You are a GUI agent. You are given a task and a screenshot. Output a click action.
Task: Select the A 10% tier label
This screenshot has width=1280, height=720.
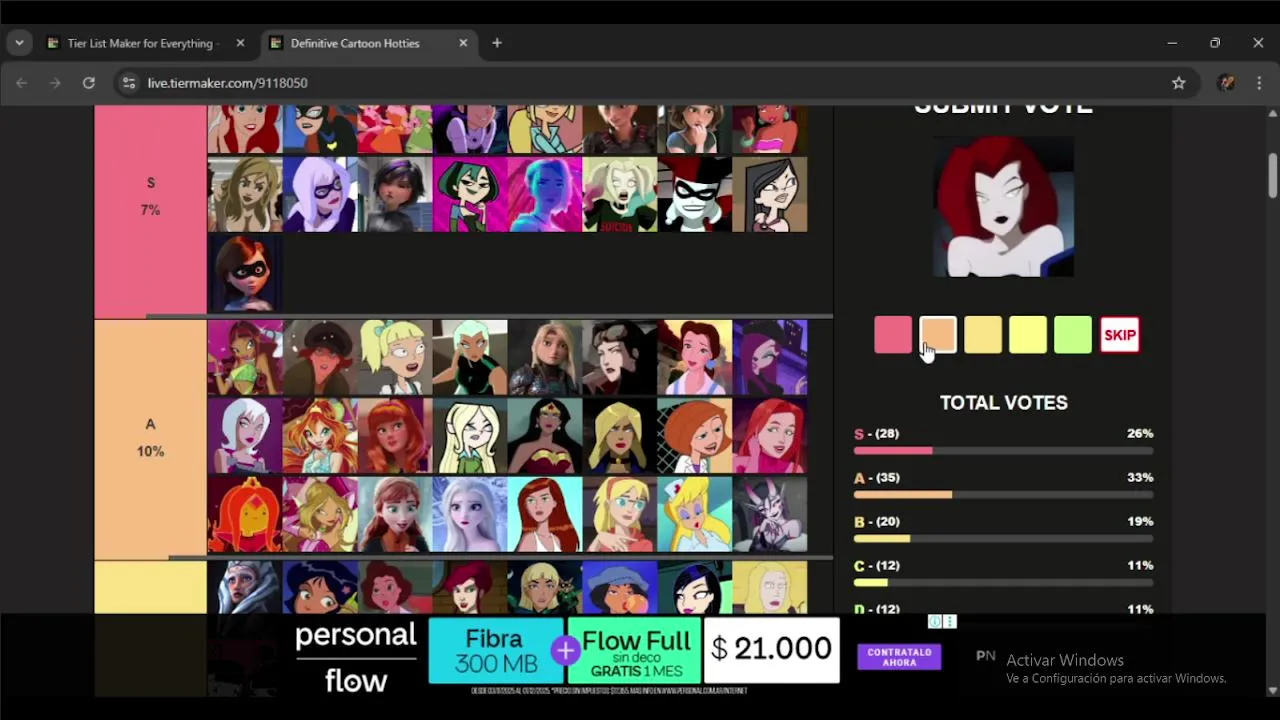click(151, 438)
